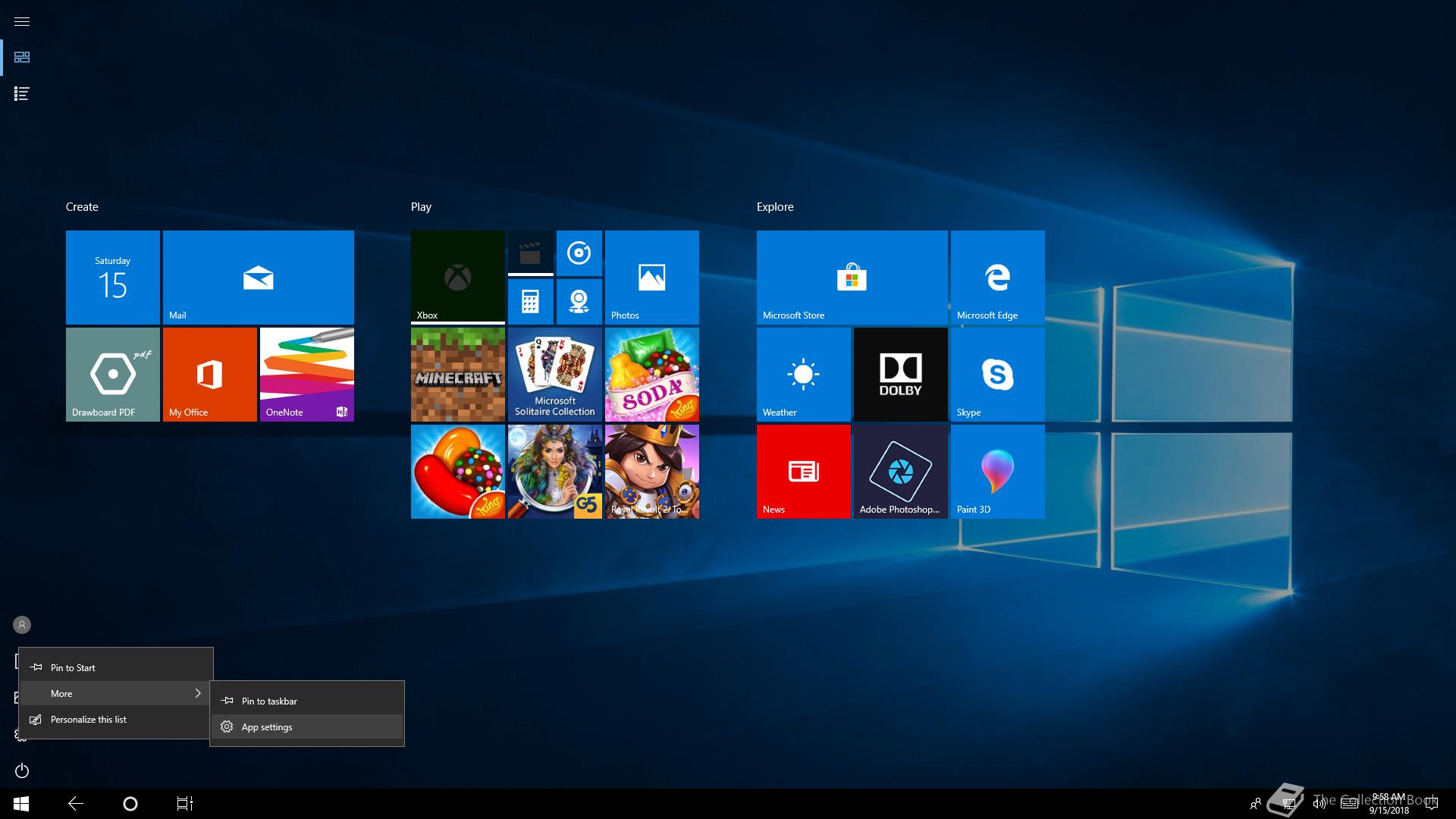
Task: Launch Candy Crush Soda Saga tile
Action: tap(652, 375)
